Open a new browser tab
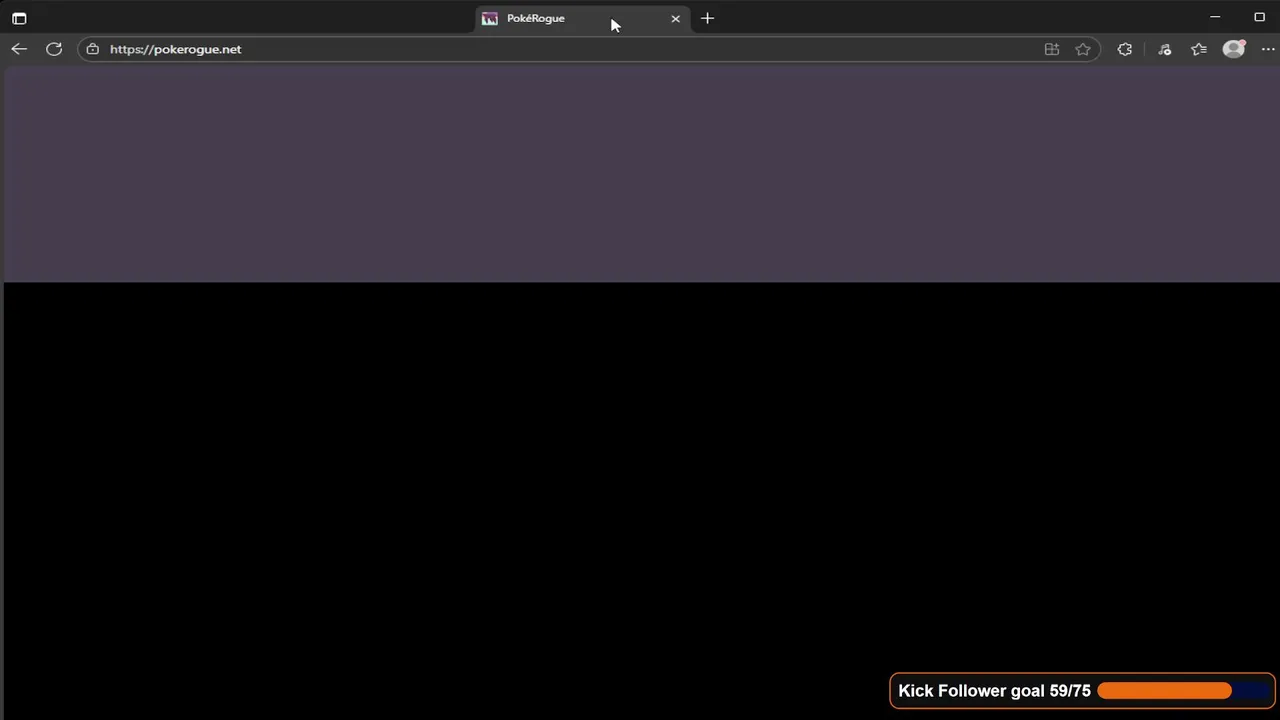The height and width of the screenshot is (720, 1280). coord(707,18)
